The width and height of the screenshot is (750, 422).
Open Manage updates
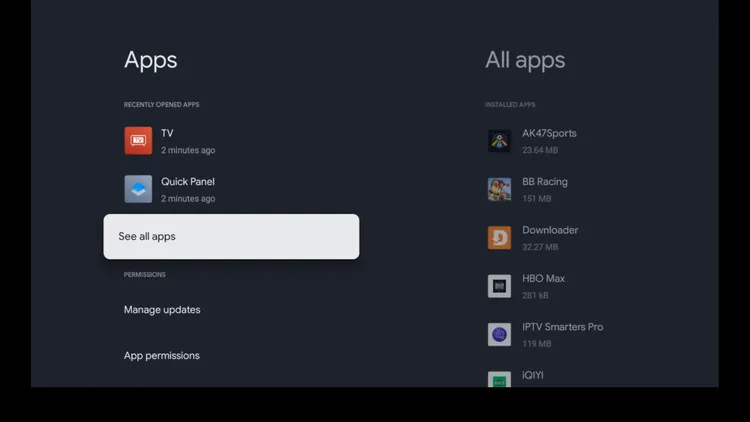click(162, 310)
